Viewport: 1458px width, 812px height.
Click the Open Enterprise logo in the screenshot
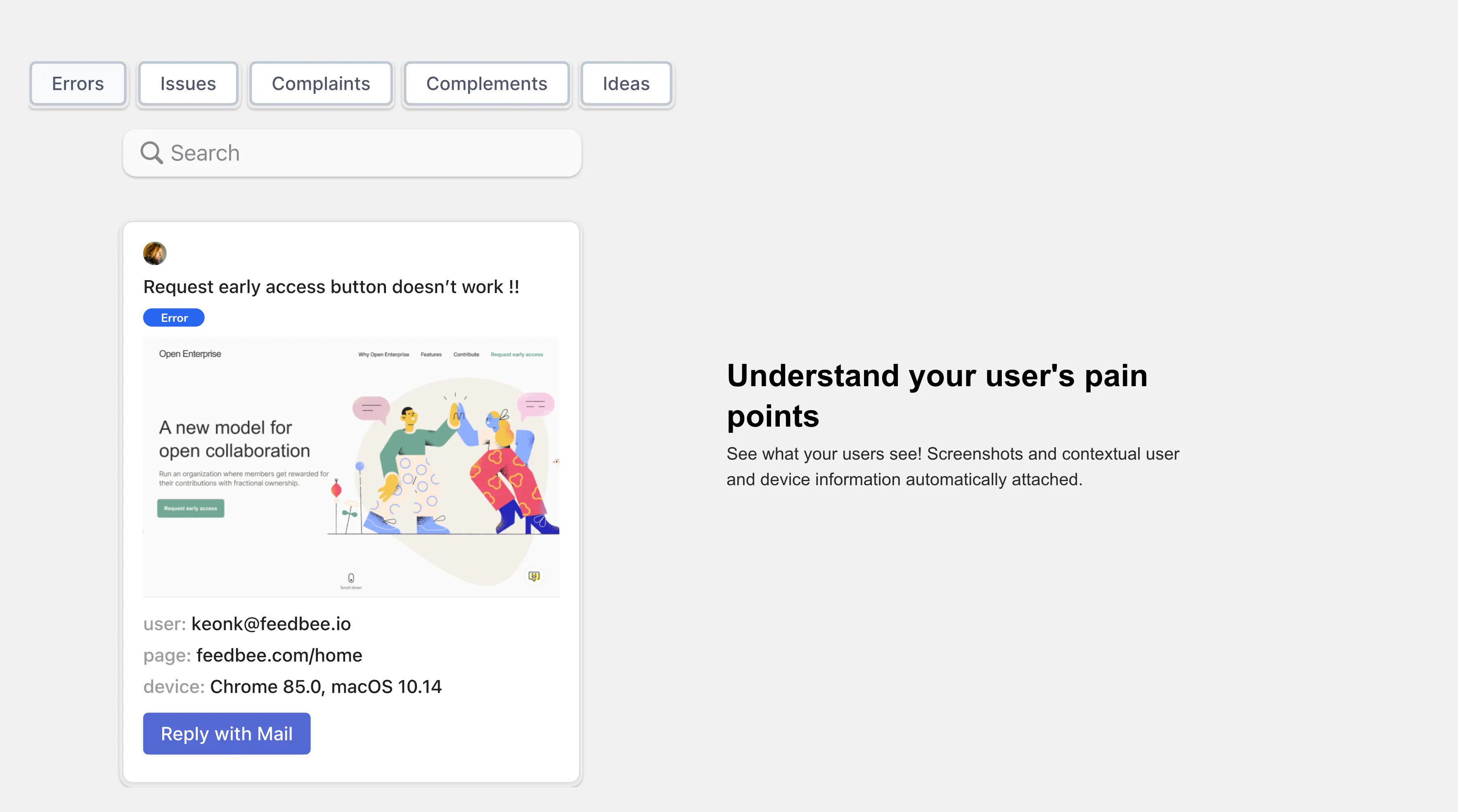point(189,354)
